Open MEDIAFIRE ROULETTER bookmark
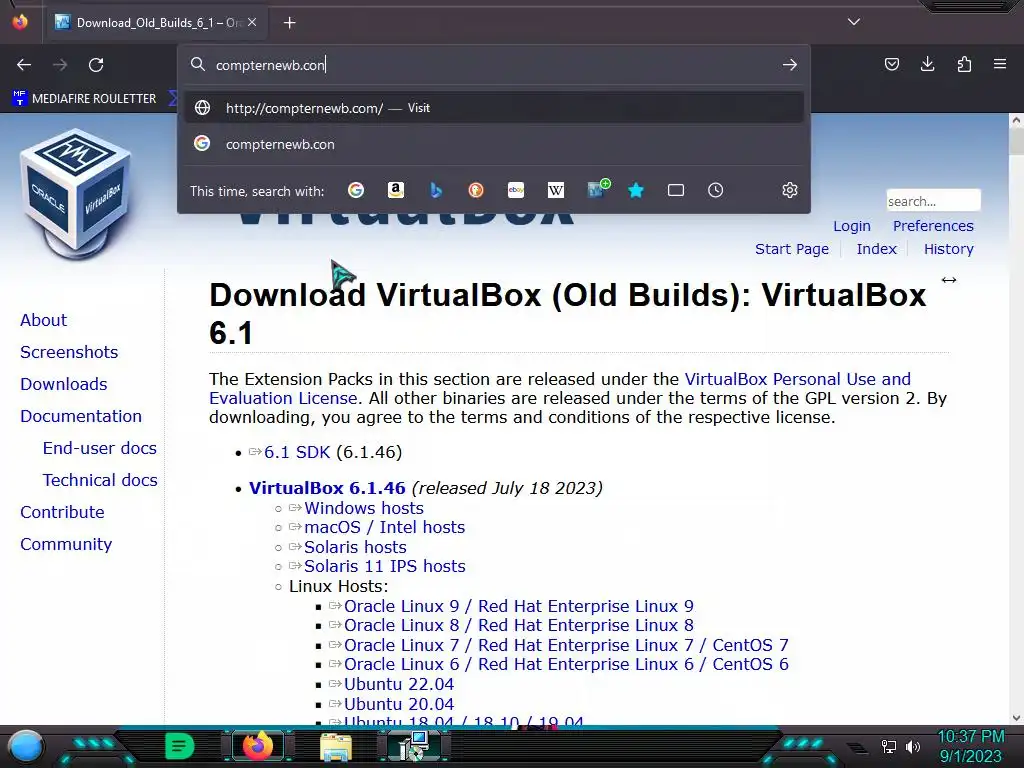The width and height of the screenshot is (1024, 768). click(84, 99)
